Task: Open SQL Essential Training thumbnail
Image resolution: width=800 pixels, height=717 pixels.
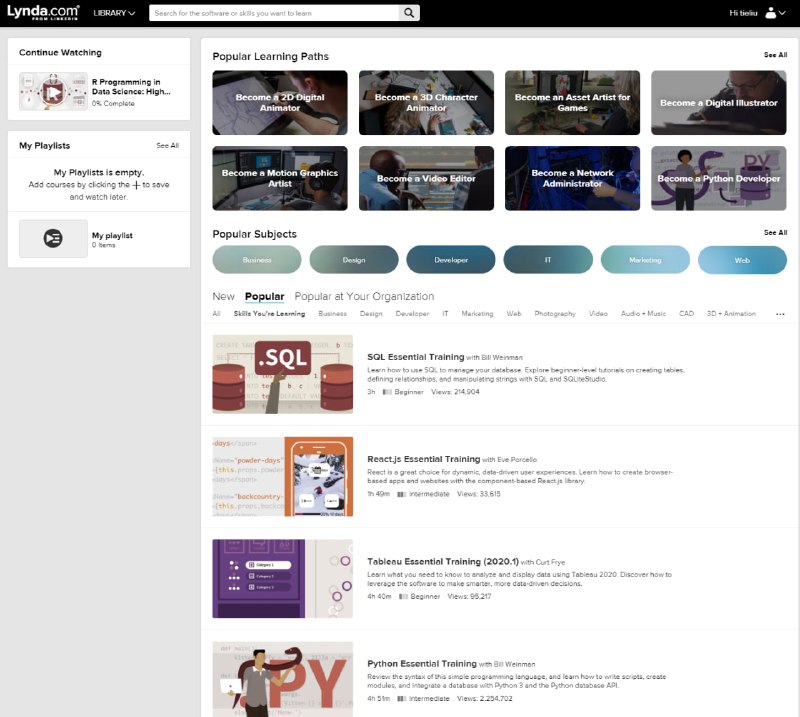Action: pyautogui.click(x=283, y=374)
